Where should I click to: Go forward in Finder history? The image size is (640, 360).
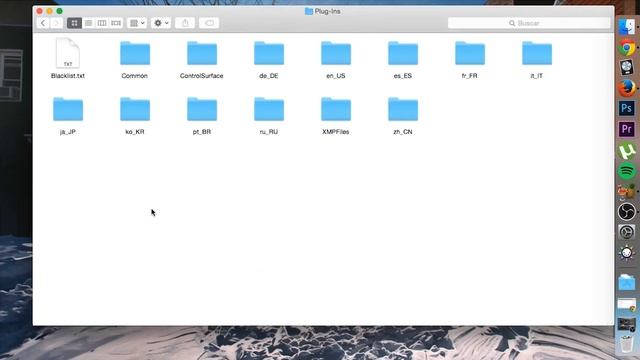56,23
